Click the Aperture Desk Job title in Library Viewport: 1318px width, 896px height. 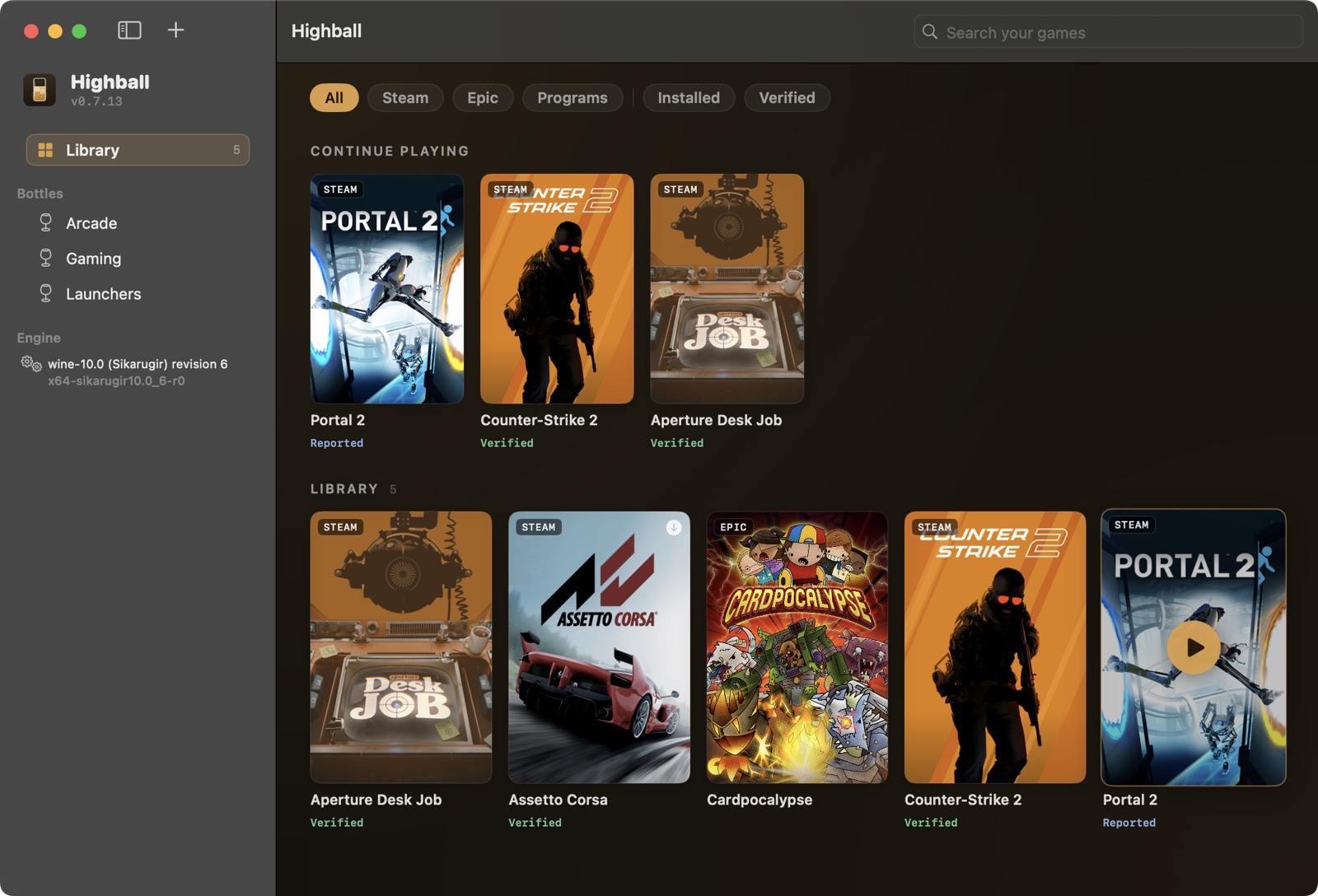[376, 800]
